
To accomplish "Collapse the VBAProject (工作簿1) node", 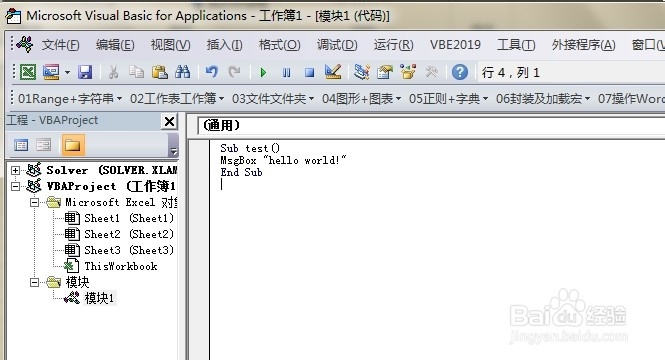I will [15, 186].
